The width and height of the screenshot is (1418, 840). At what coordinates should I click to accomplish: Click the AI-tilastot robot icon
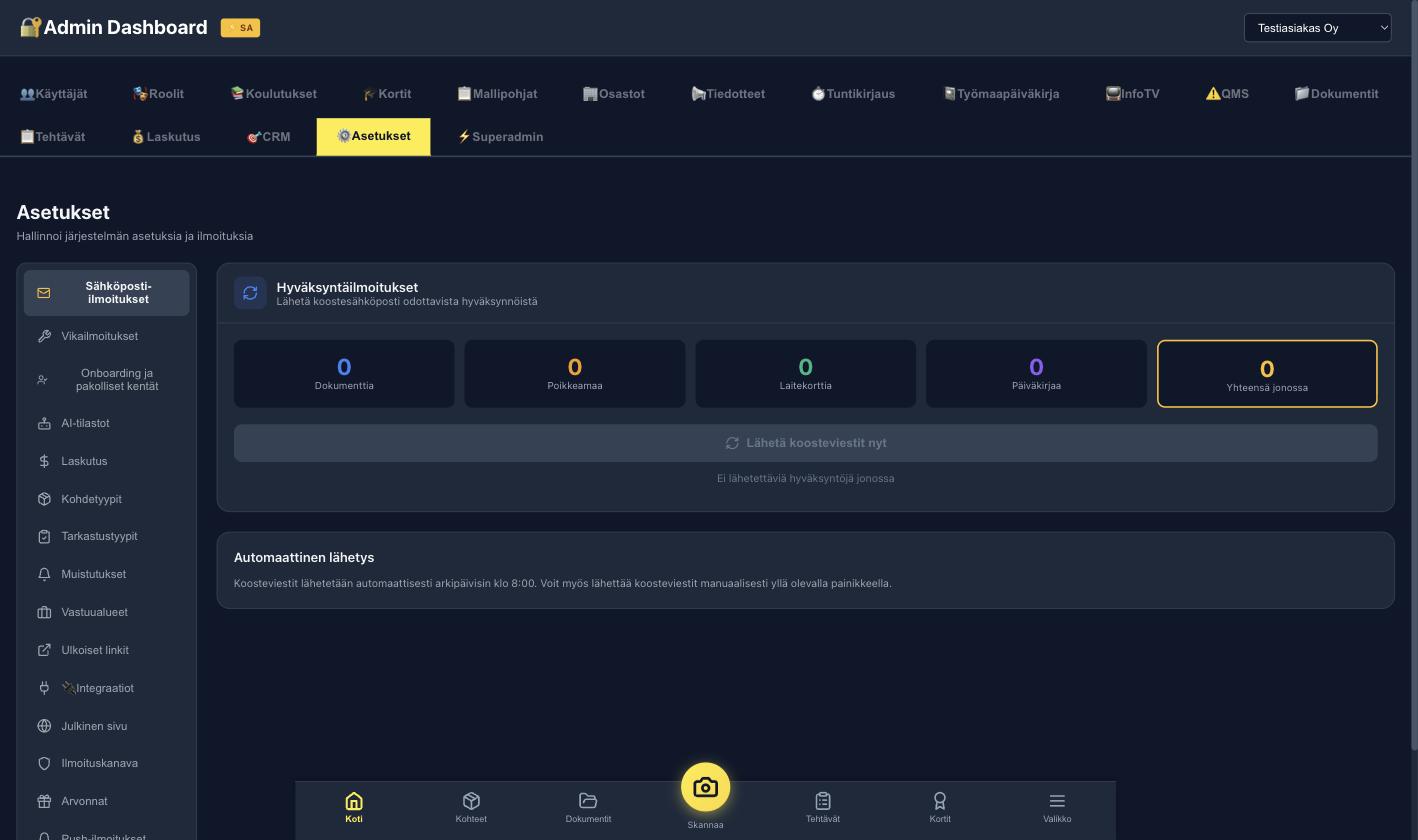[44, 423]
